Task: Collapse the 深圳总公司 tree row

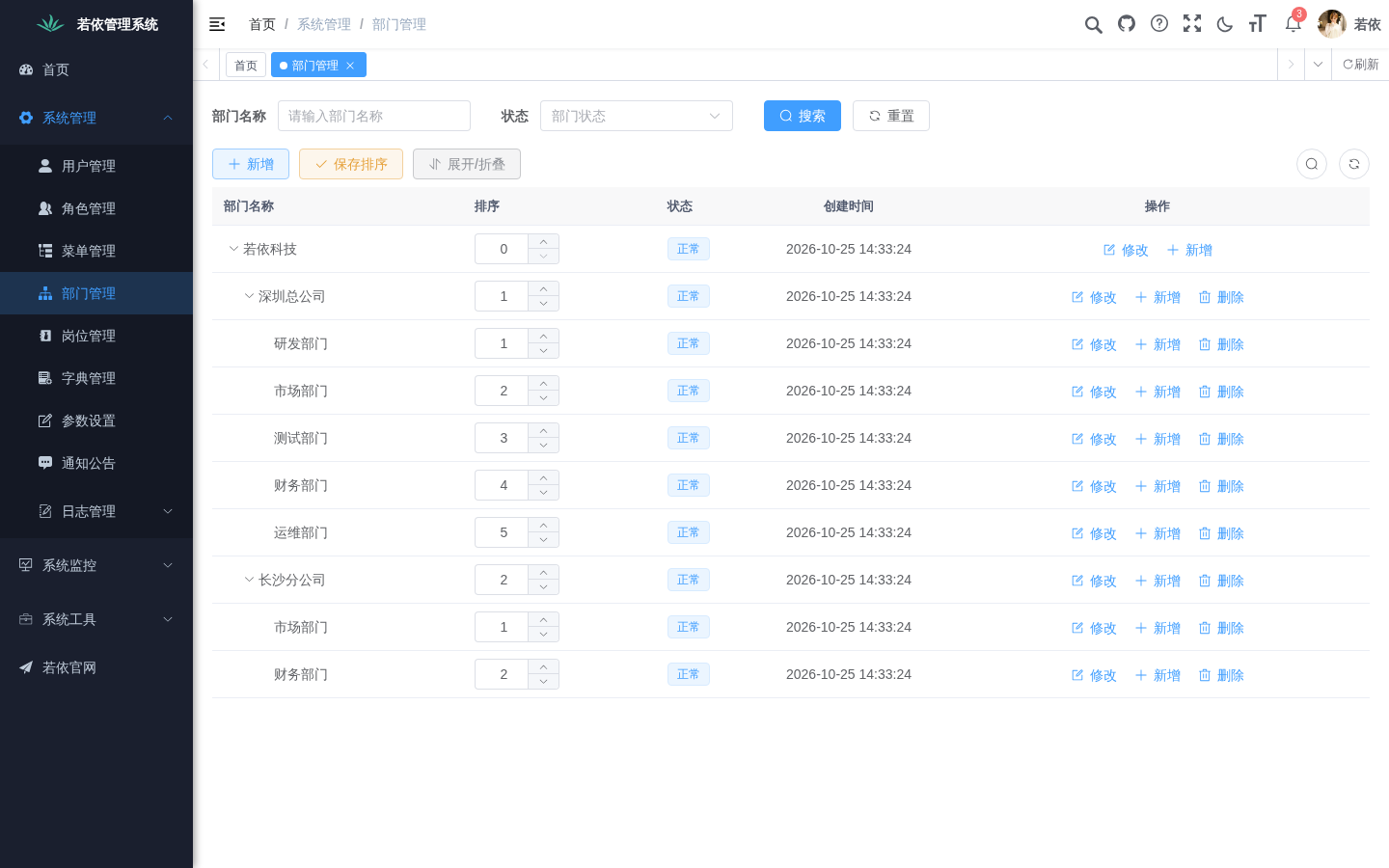Action: (x=249, y=296)
